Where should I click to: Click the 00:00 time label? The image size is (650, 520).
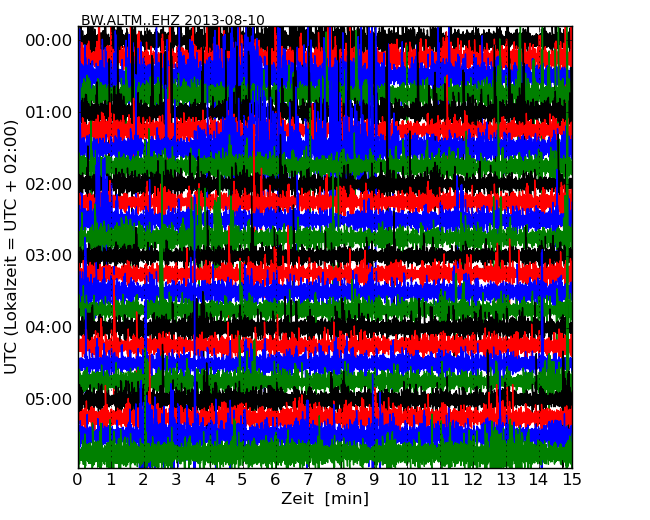(49, 41)
